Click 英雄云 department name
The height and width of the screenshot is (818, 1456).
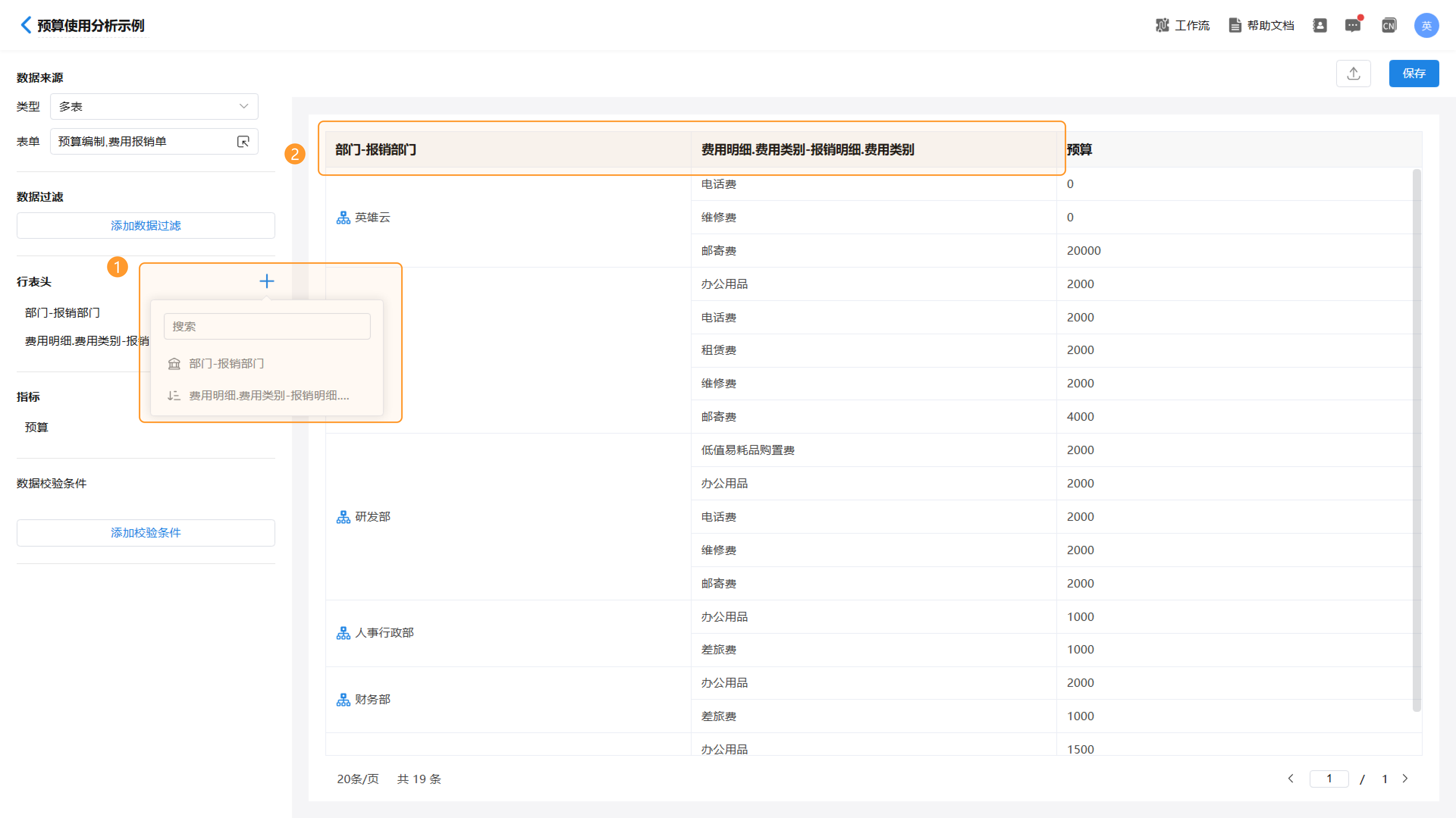[x=372, y=218]
